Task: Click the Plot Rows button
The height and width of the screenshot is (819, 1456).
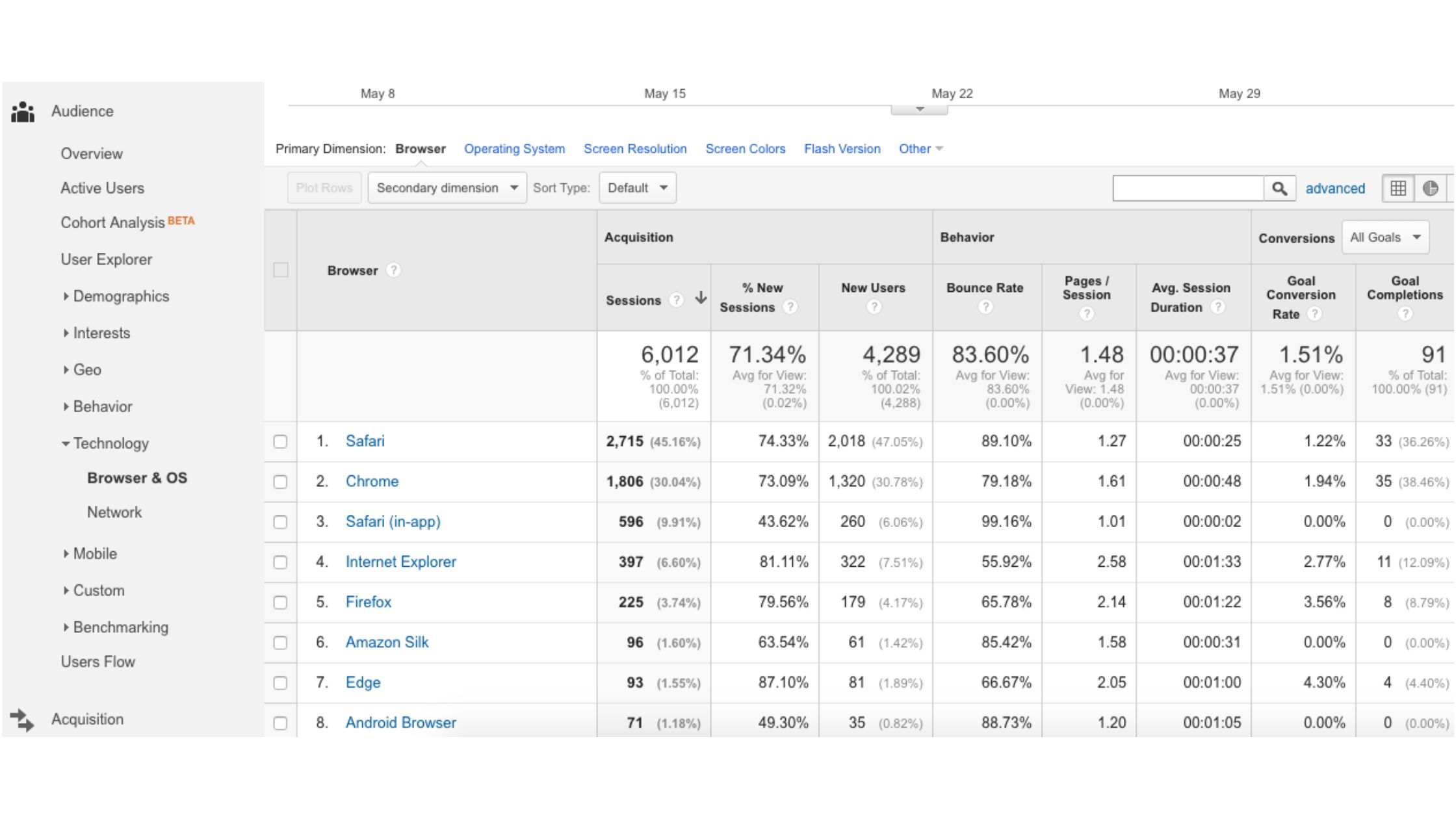Action: (x=324, y=188)
